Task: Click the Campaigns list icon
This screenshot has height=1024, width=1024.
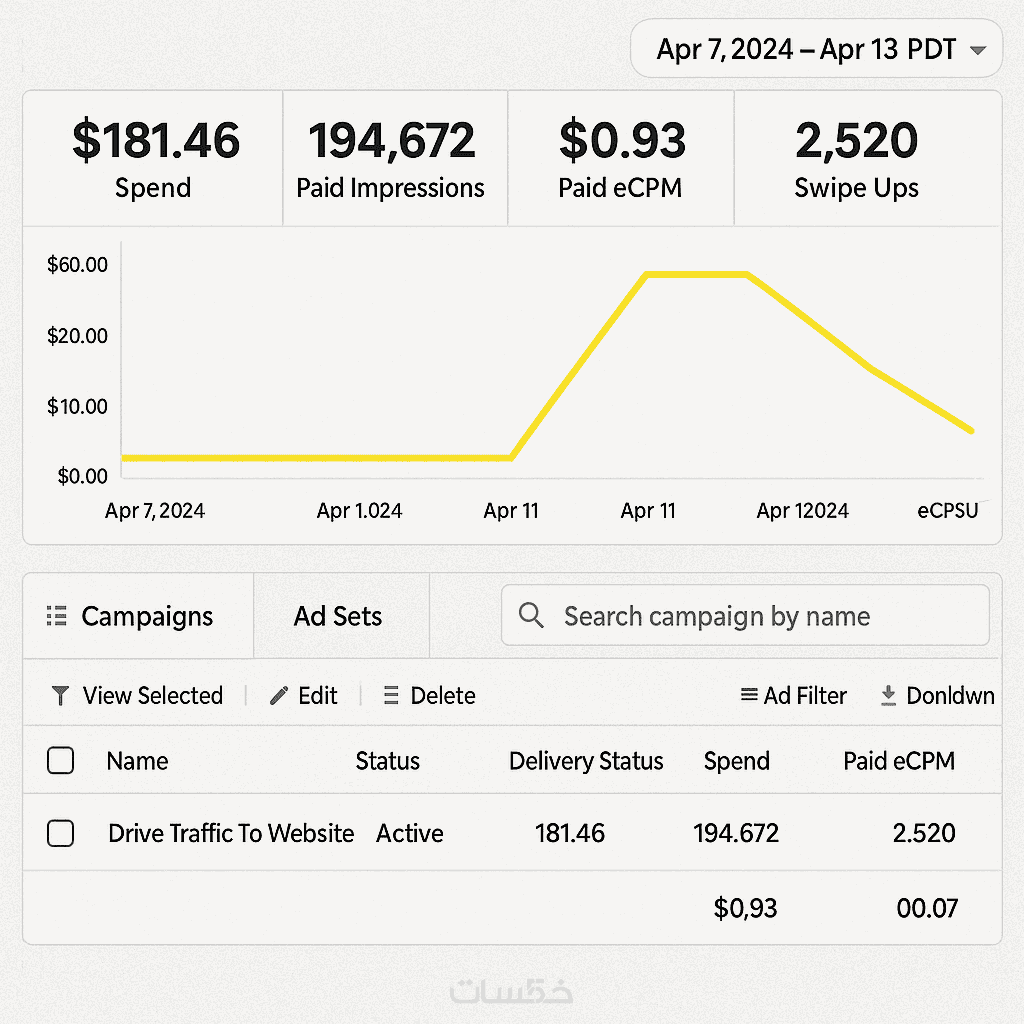Action: coord(57,616)
